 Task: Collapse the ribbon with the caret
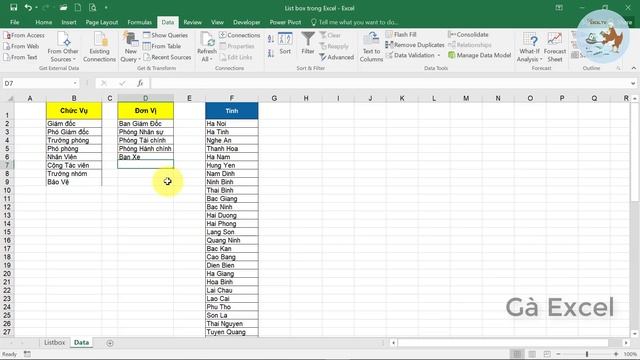pos(633,68)
